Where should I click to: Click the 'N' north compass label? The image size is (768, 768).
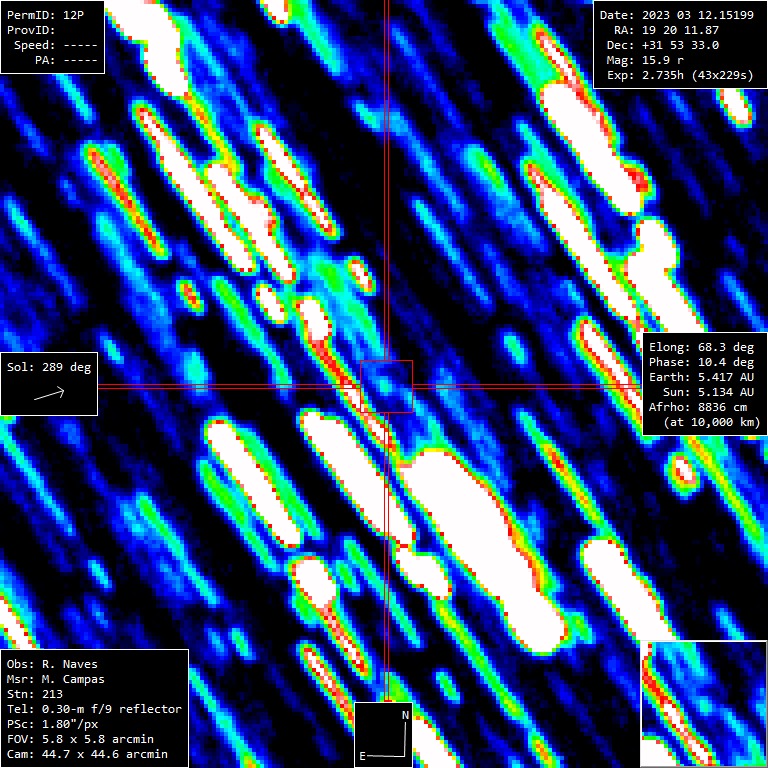(x=405, y=715)
